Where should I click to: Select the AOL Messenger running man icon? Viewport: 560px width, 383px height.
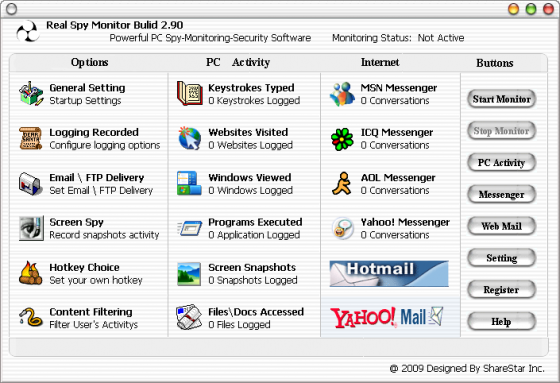coord(342,183)
